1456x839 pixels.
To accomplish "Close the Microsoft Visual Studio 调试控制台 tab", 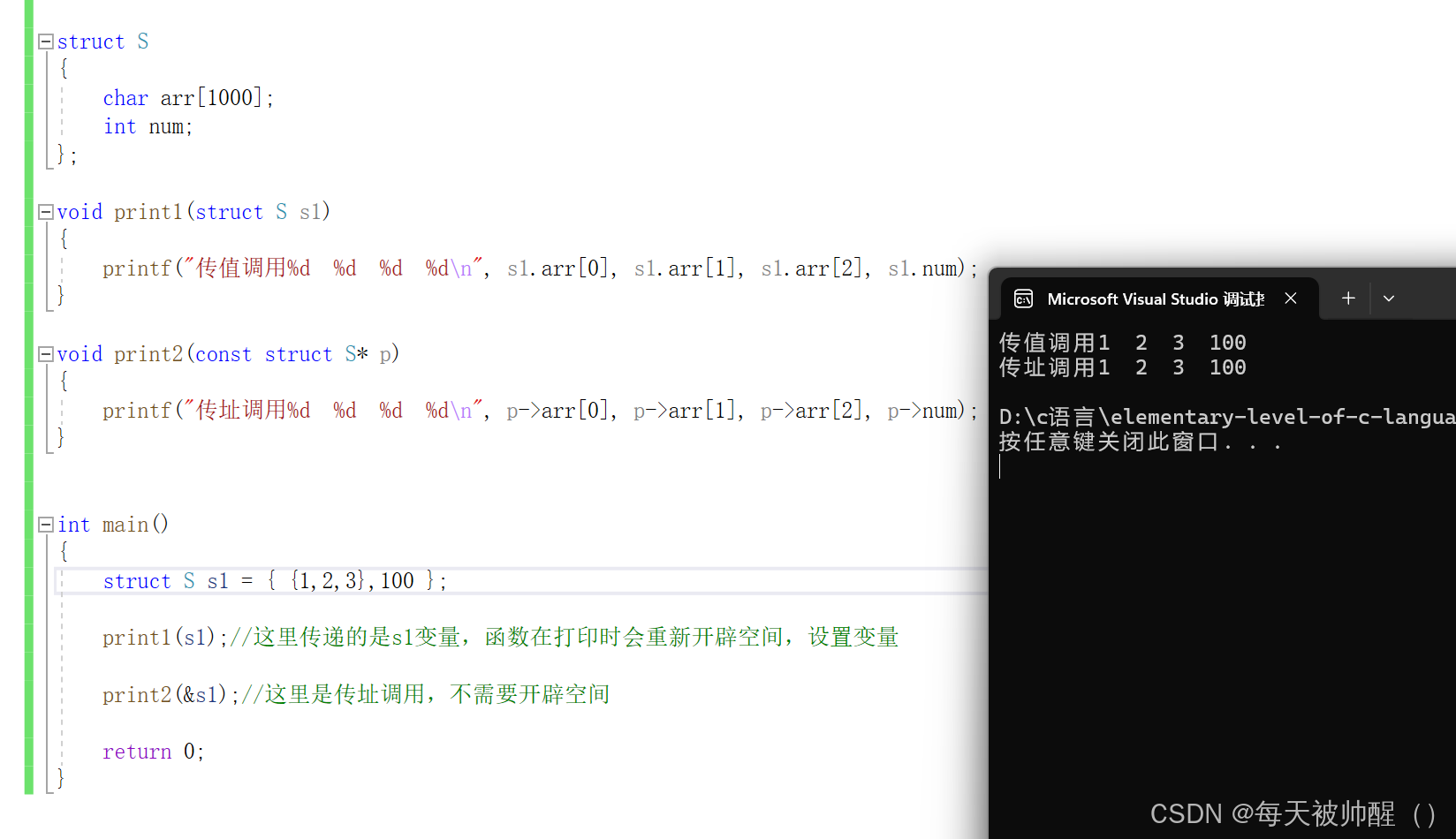I will point(1291,299).
